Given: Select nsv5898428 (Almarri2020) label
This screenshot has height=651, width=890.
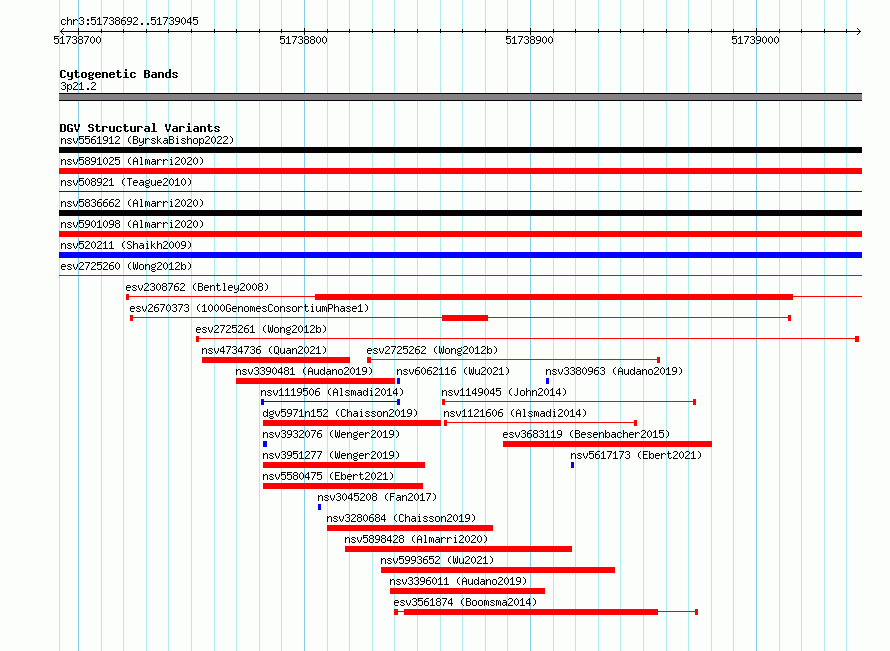Looking at the screenshot, I should 416,539.
